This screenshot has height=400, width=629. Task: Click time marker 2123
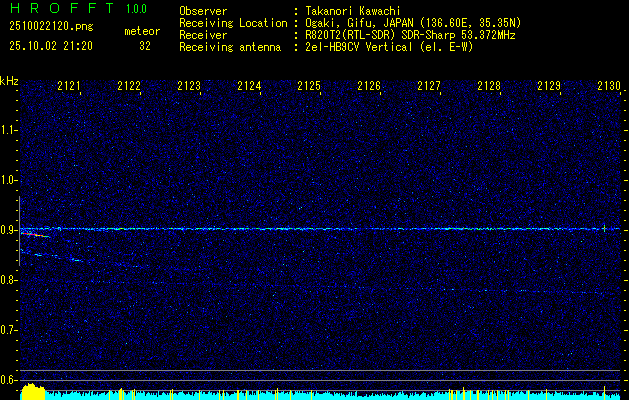coord(189,86)
